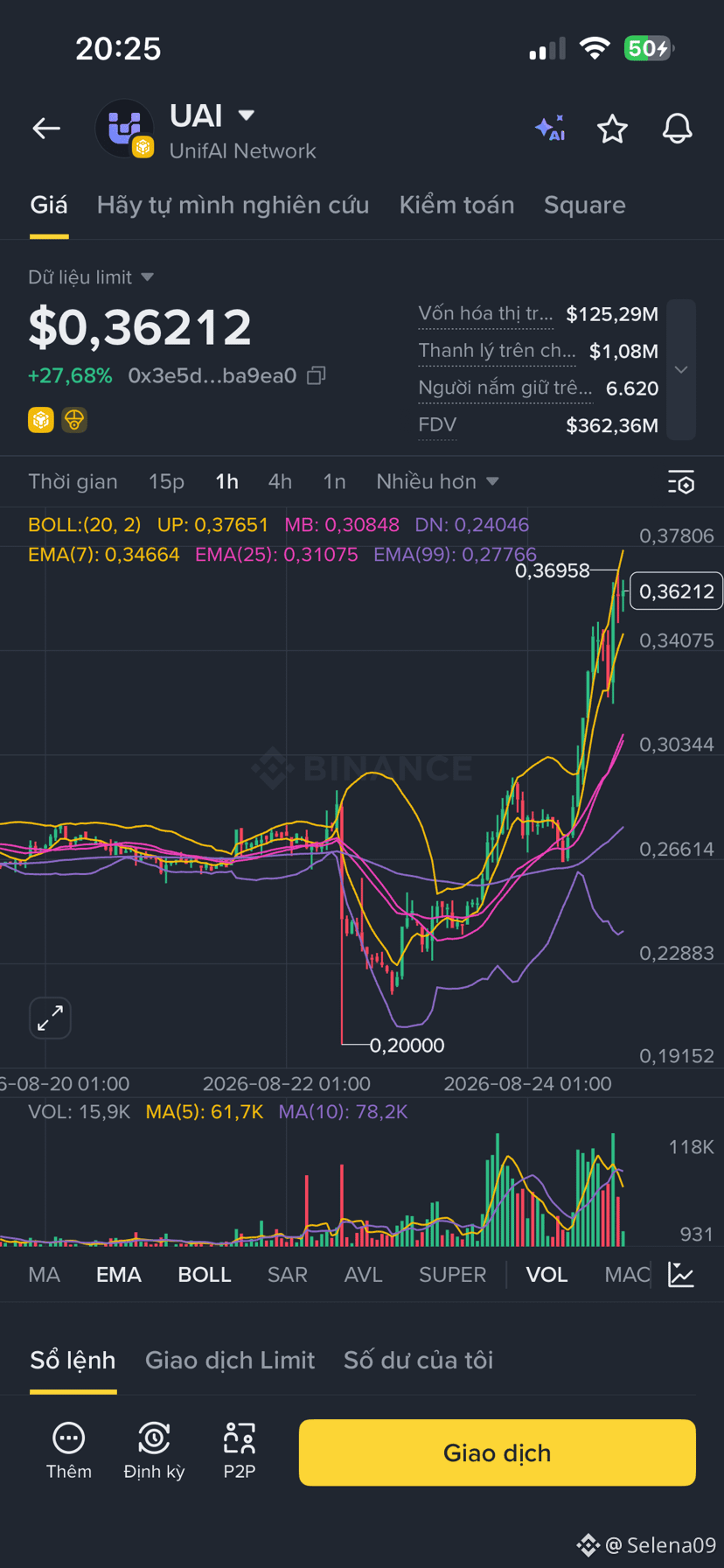724x1568 pixels.
Task: Expand the market stats panel chevron
Action: click(x=681, y=369)
